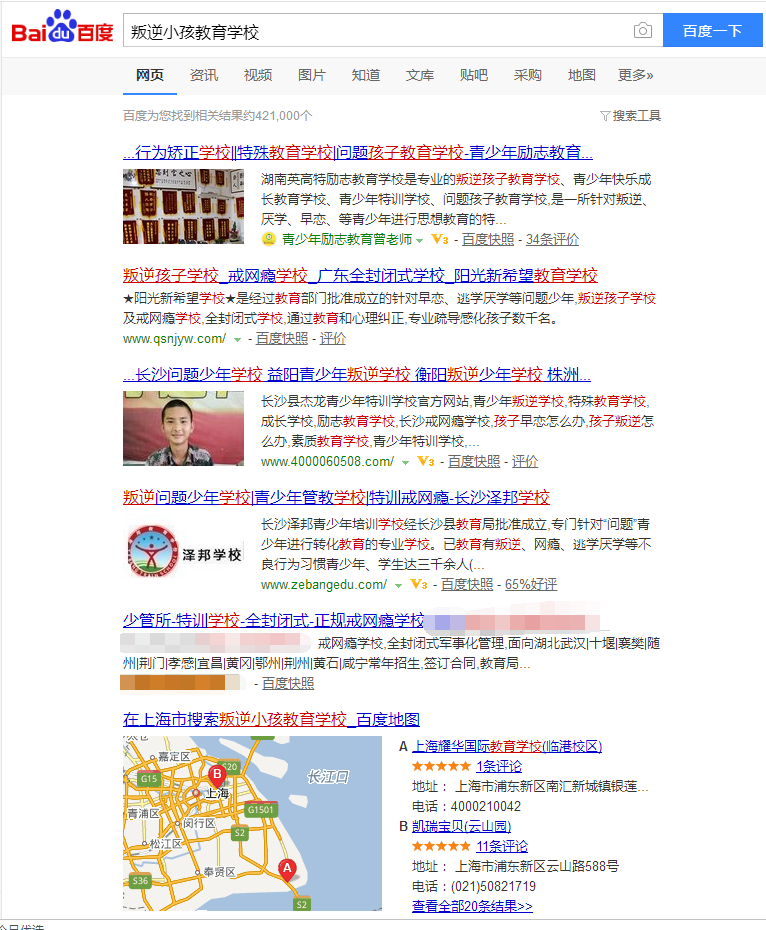Open thumbnail of award plaques wall

(183, 206)
